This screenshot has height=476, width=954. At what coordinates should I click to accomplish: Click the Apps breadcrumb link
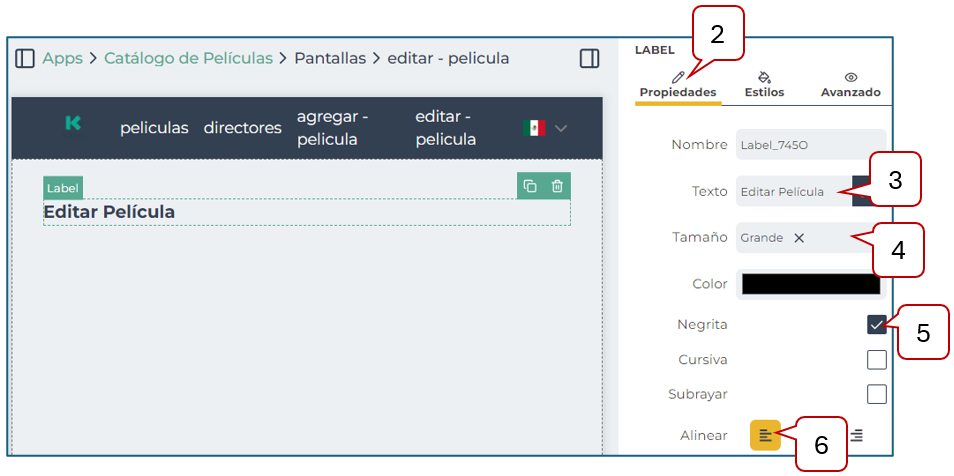coord(62,59)
